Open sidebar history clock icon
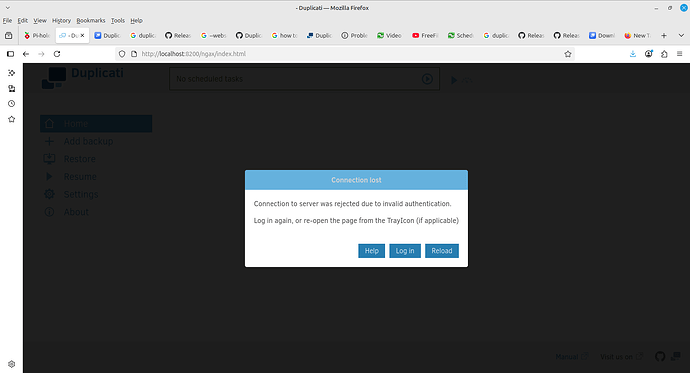This screenshot has height=373, width=690. pos(11,104)
